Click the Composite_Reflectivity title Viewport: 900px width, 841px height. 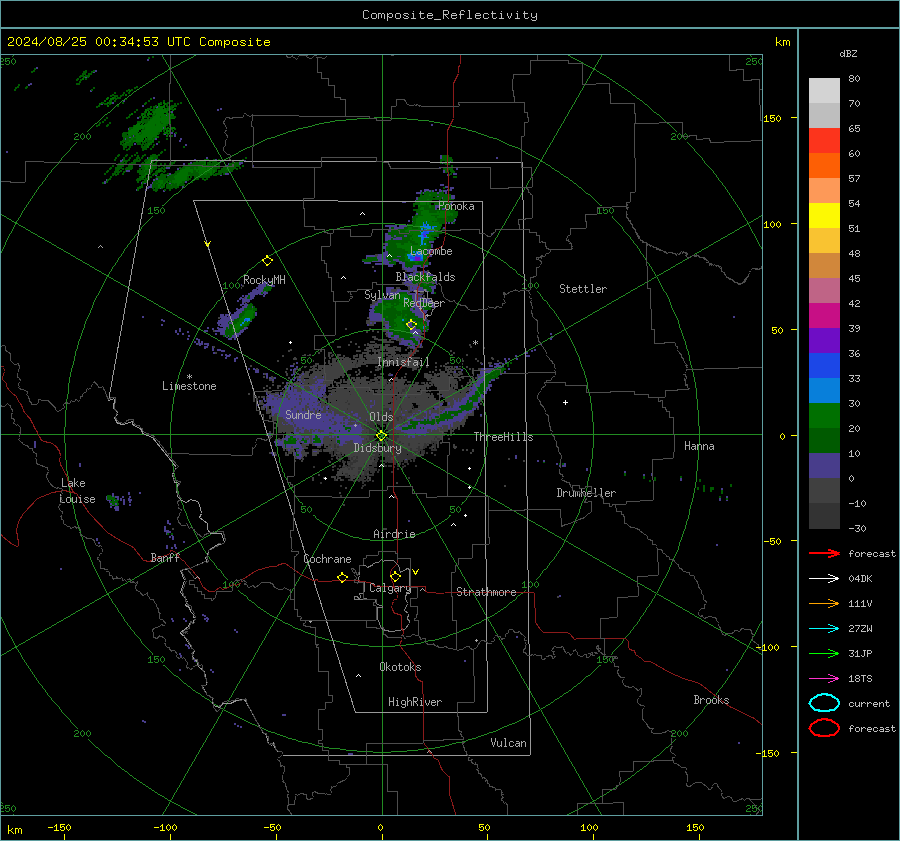coord(450,15)
